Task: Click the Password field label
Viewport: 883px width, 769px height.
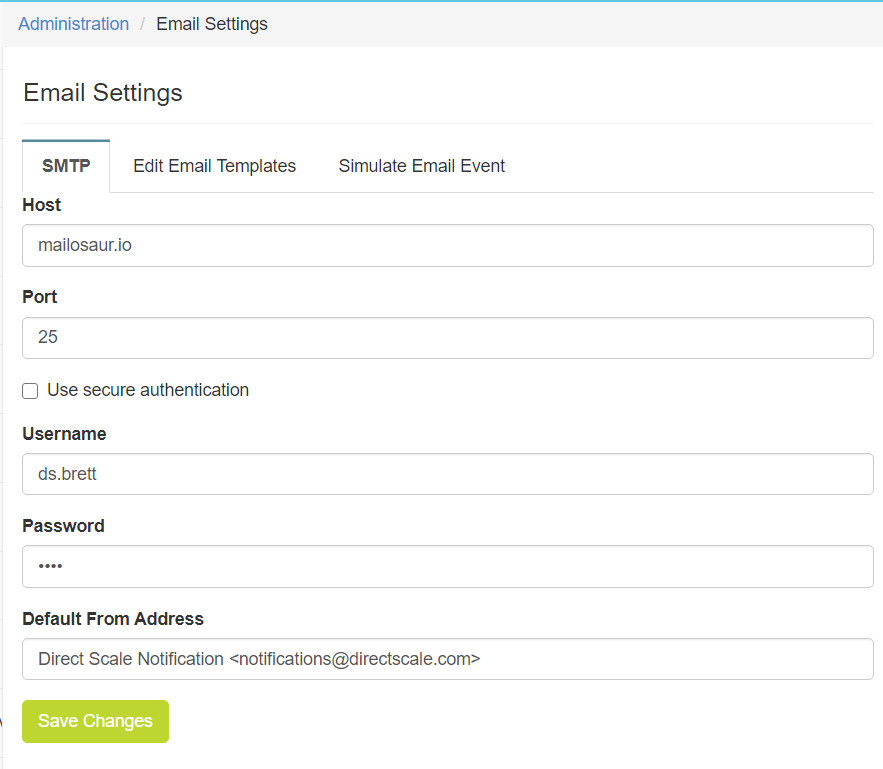Action: pos(63,526)
